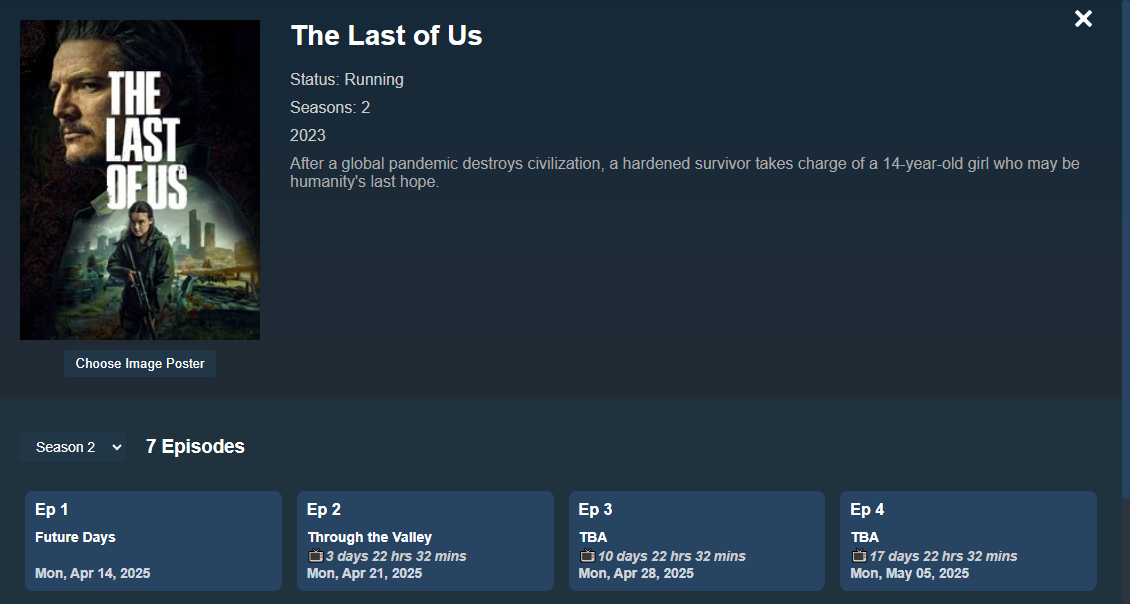Click the show title heading

coord(386,36)
